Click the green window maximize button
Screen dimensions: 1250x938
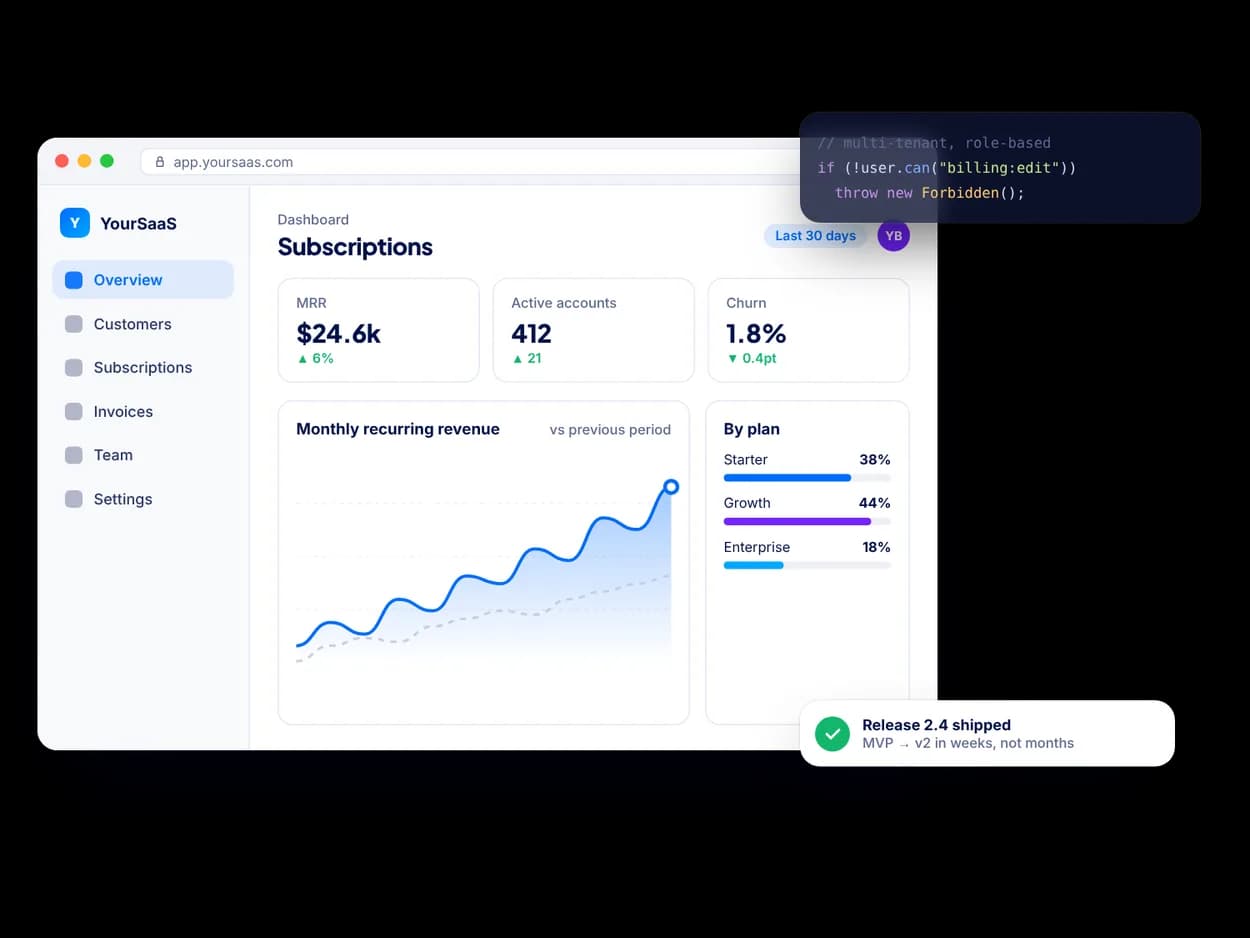pyautogui.click(x=107, y=161)
